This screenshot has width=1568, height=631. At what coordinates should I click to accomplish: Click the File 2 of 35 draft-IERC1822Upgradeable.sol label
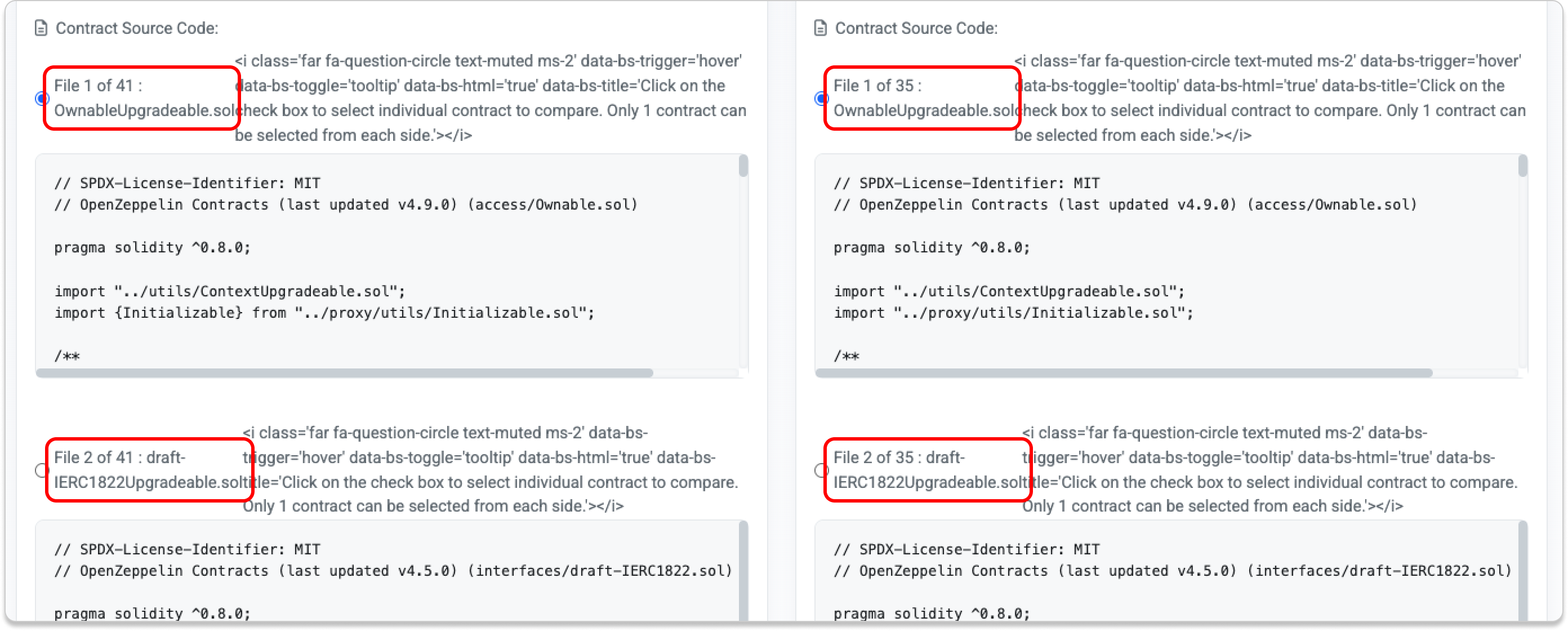(x=928, y=470)
